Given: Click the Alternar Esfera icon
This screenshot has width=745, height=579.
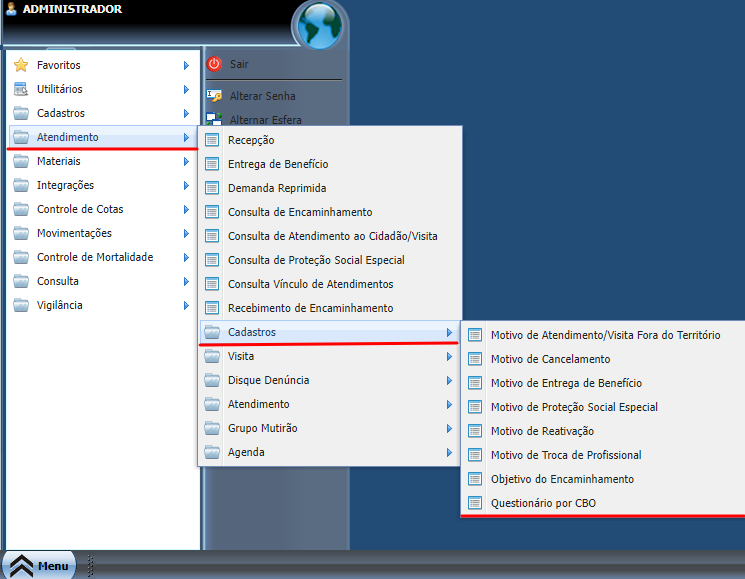Looking at the screenshot, I should 214,119.
